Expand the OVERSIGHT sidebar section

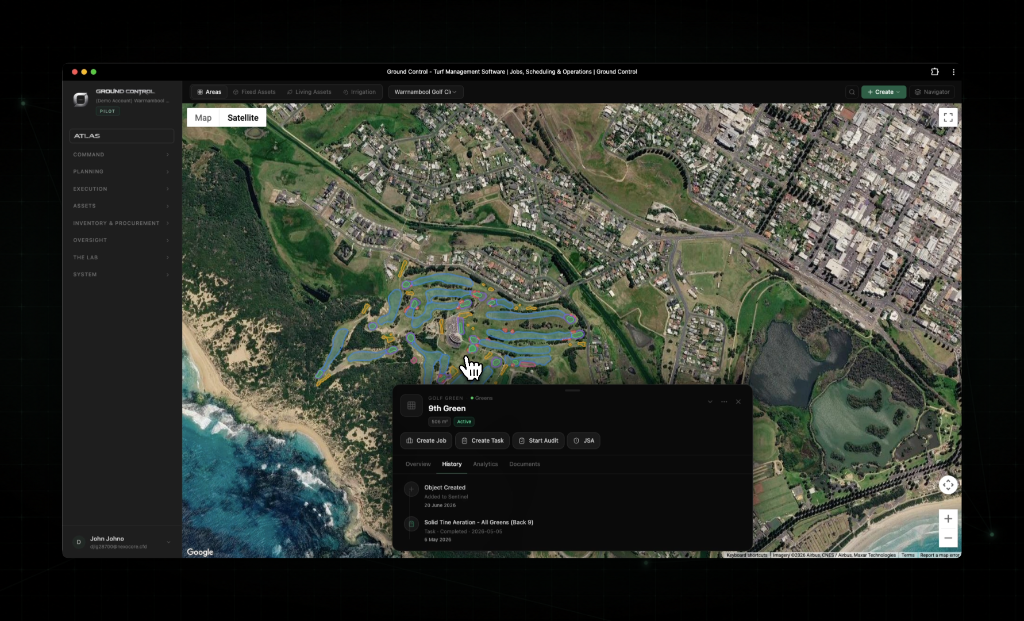coord(121,240)
